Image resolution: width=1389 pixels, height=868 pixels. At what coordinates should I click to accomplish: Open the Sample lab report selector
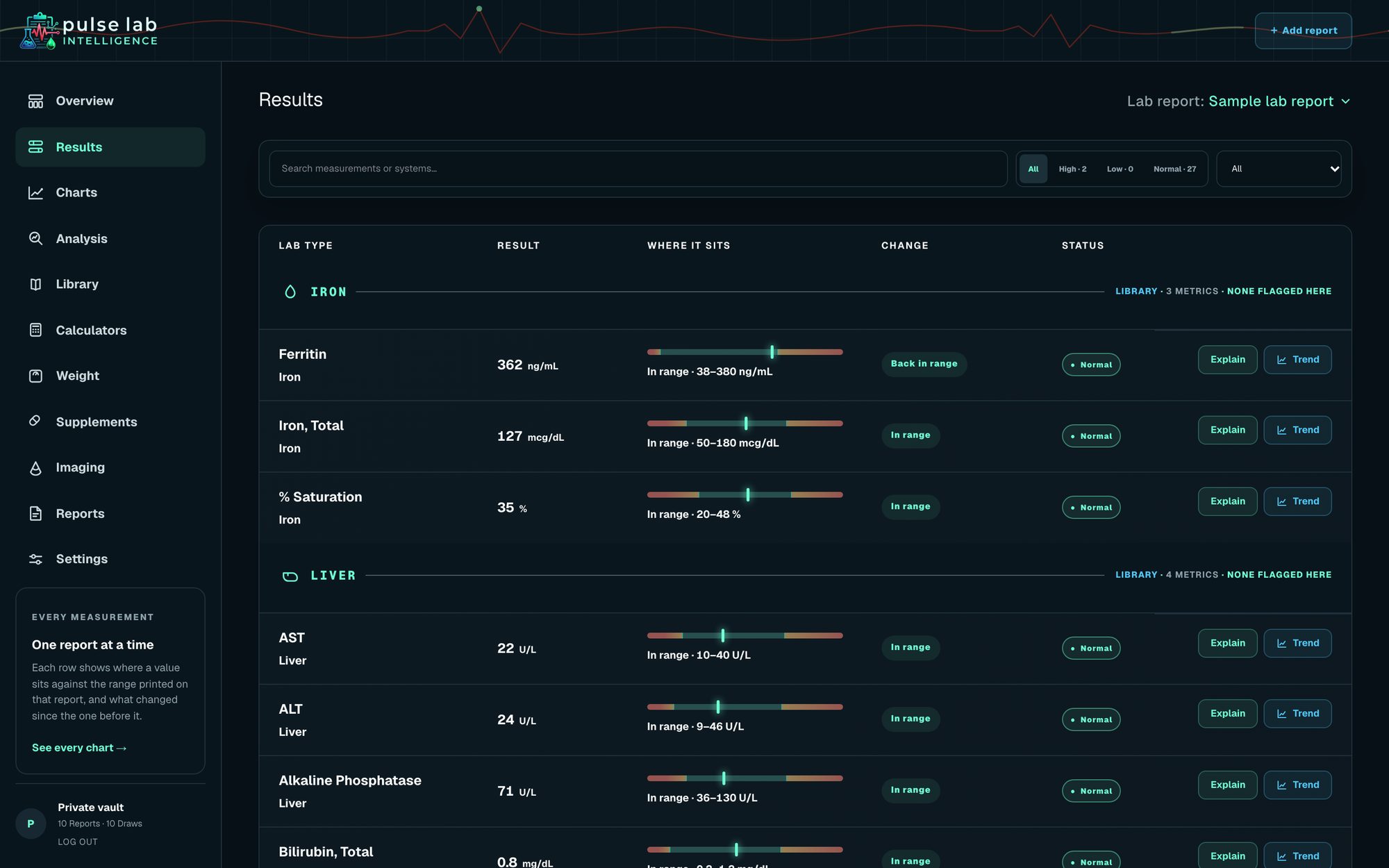1279,101
